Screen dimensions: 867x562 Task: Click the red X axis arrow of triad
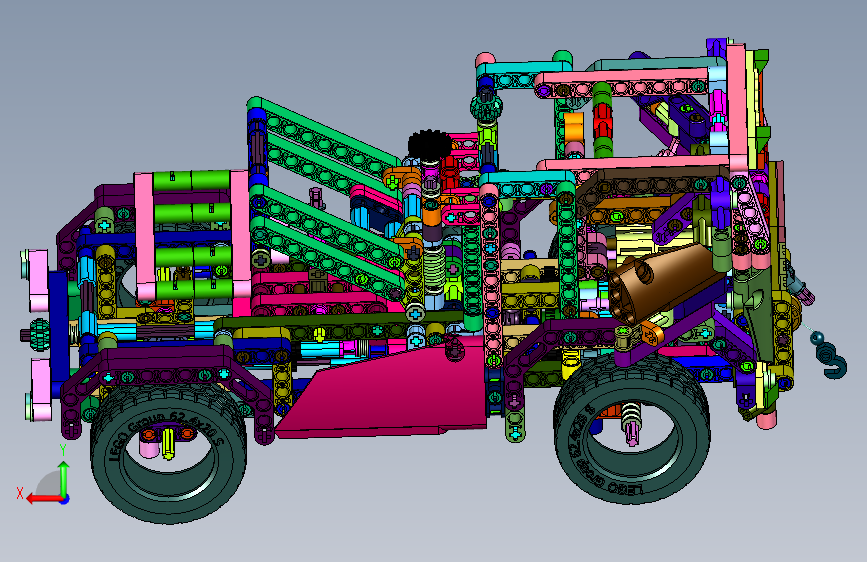(x=43, y=499)
